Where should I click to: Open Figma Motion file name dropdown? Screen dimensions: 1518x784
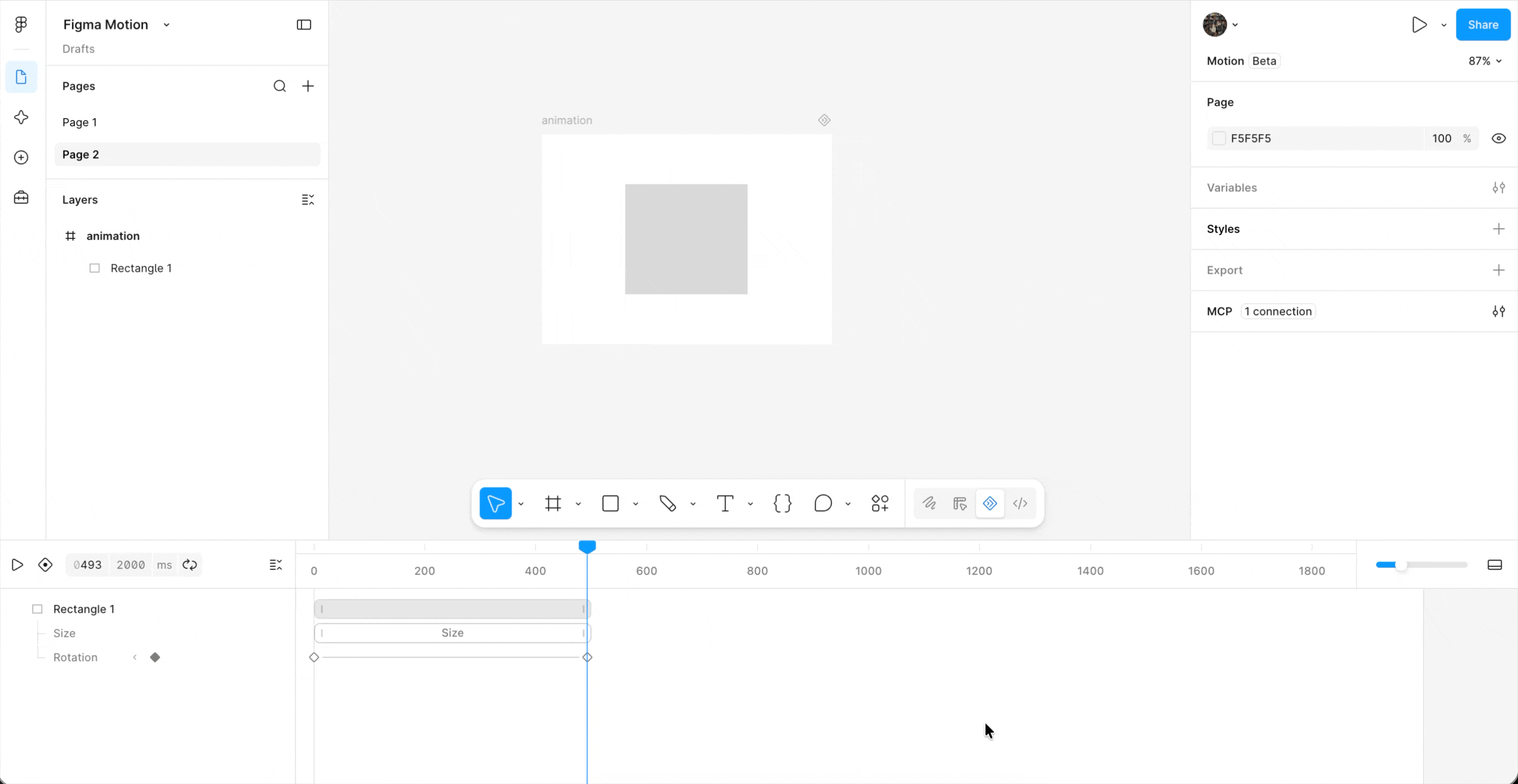pyautogui.click(x=167, y=25)
